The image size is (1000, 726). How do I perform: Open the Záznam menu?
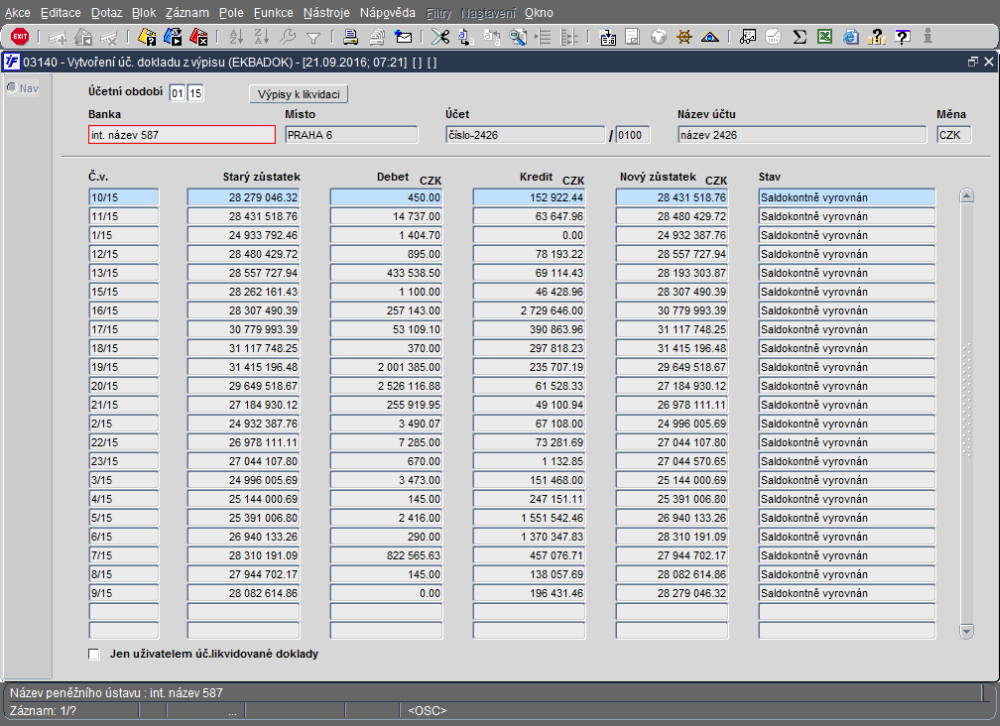pos(187,13)
